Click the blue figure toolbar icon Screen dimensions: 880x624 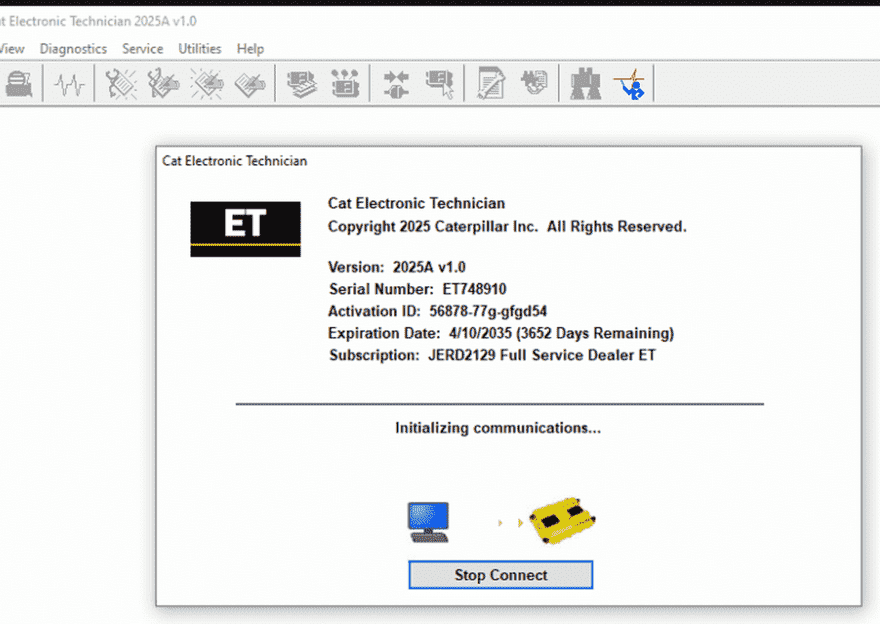tap(631, 84)
